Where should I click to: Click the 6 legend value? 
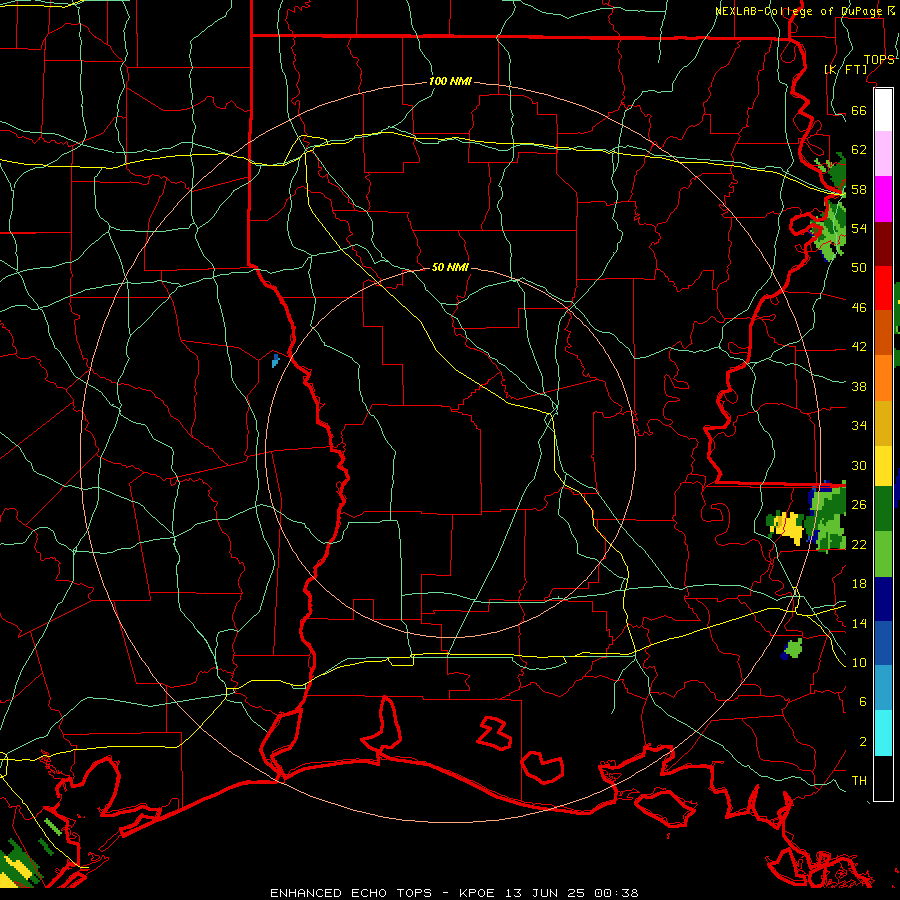coord(862,701)
